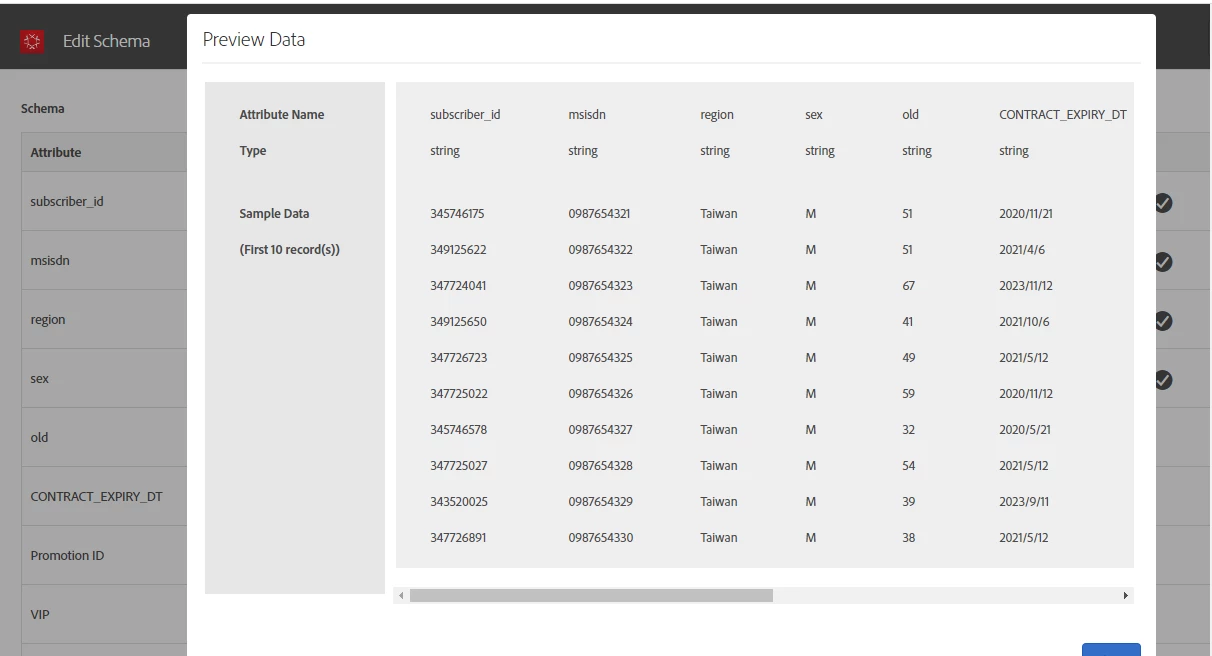Select the subscriber_id column header in preview
The image size is (1212, 656).
(x=465, y=115)
